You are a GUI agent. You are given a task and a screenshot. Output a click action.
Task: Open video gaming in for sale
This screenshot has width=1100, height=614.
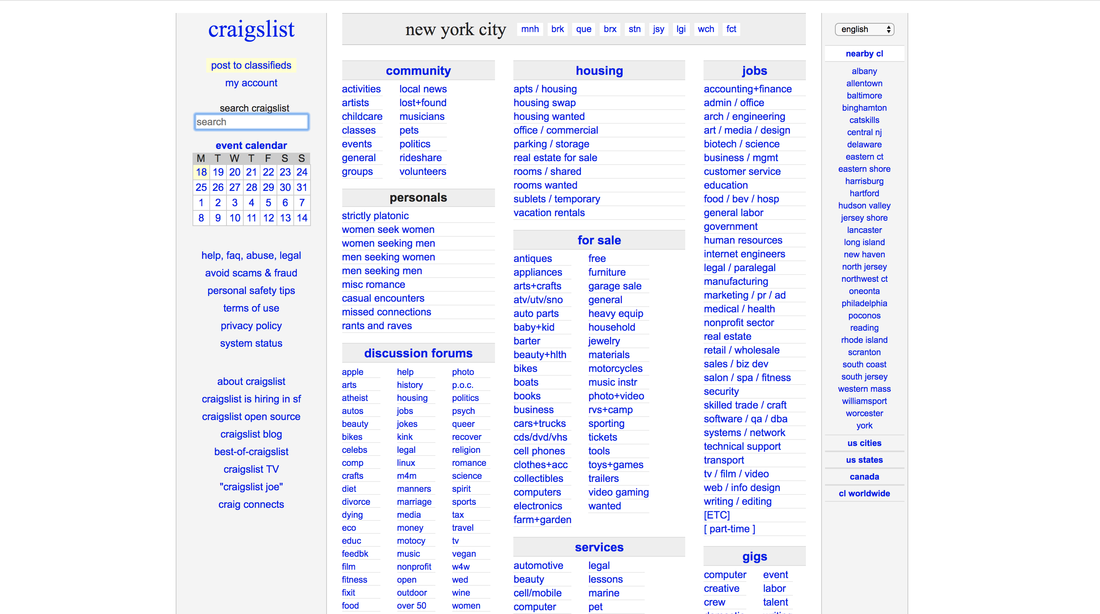(x=618, y=493)
